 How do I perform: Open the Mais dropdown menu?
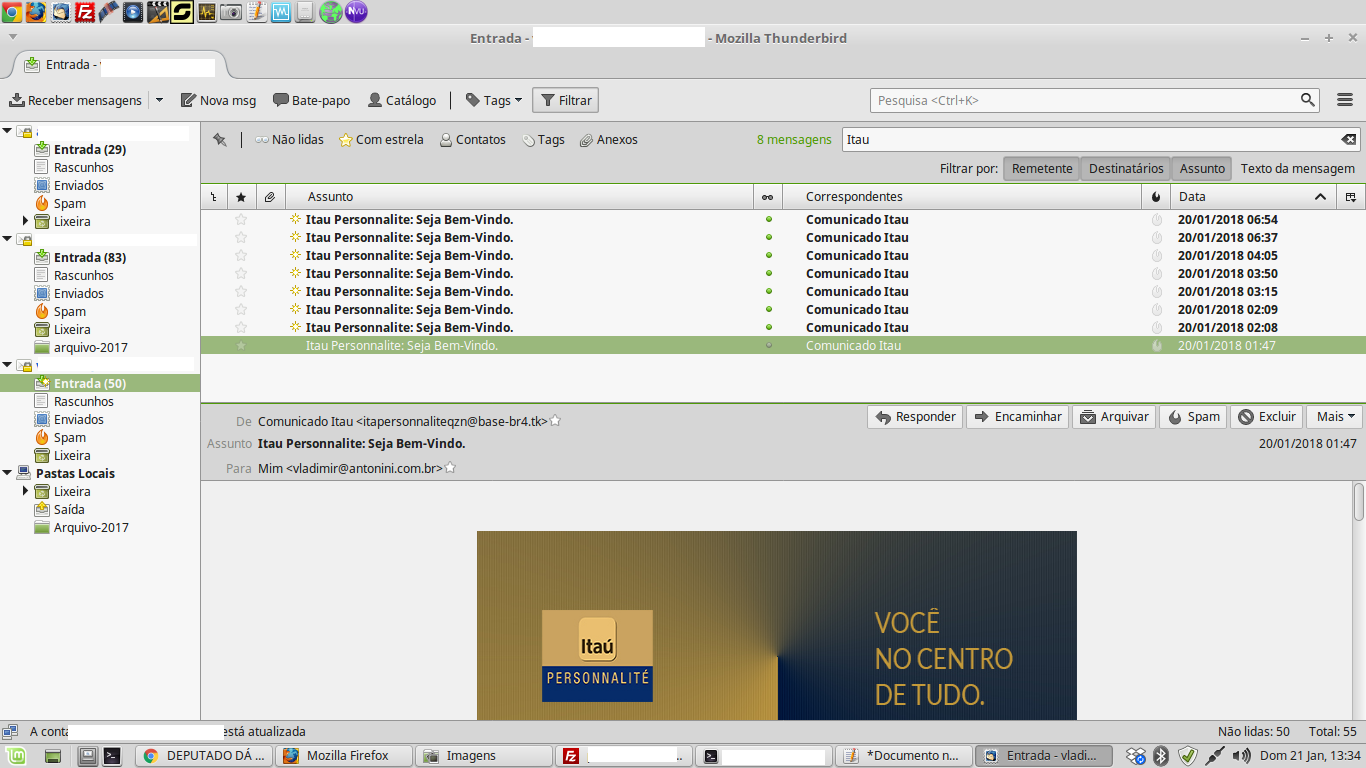coord(1334,416)
